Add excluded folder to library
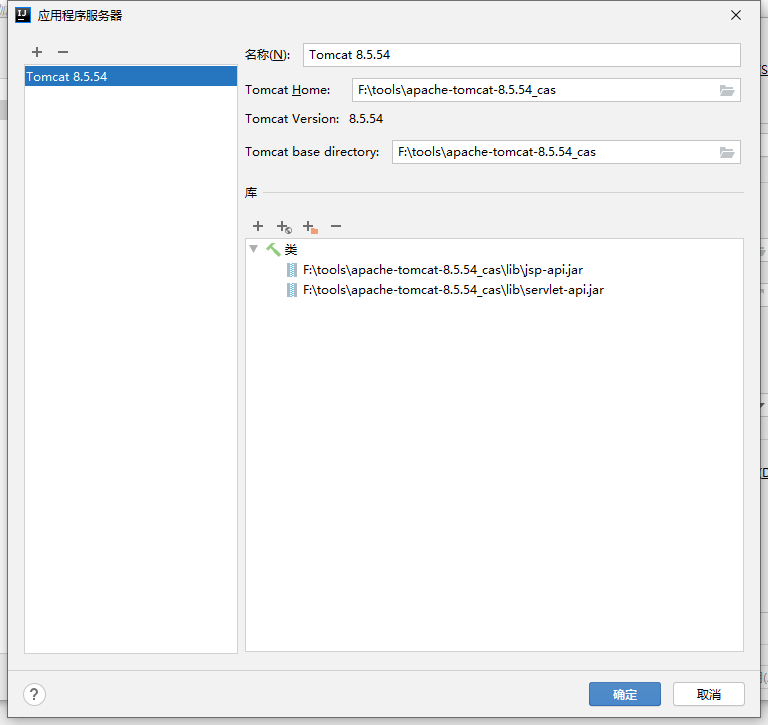The image size is (768, 725). 311,226
